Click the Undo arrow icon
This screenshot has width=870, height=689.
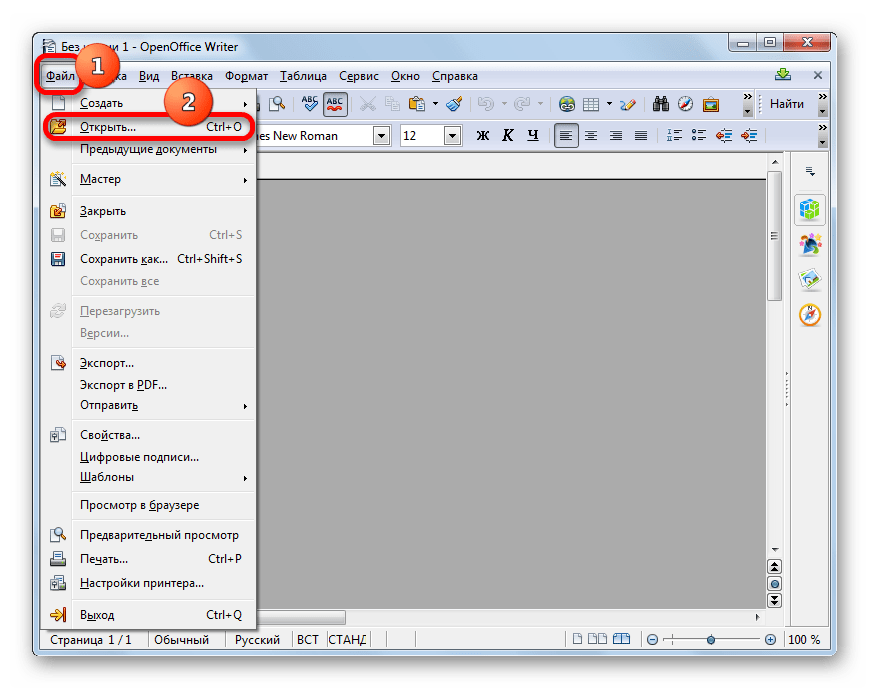click(485, 104)
